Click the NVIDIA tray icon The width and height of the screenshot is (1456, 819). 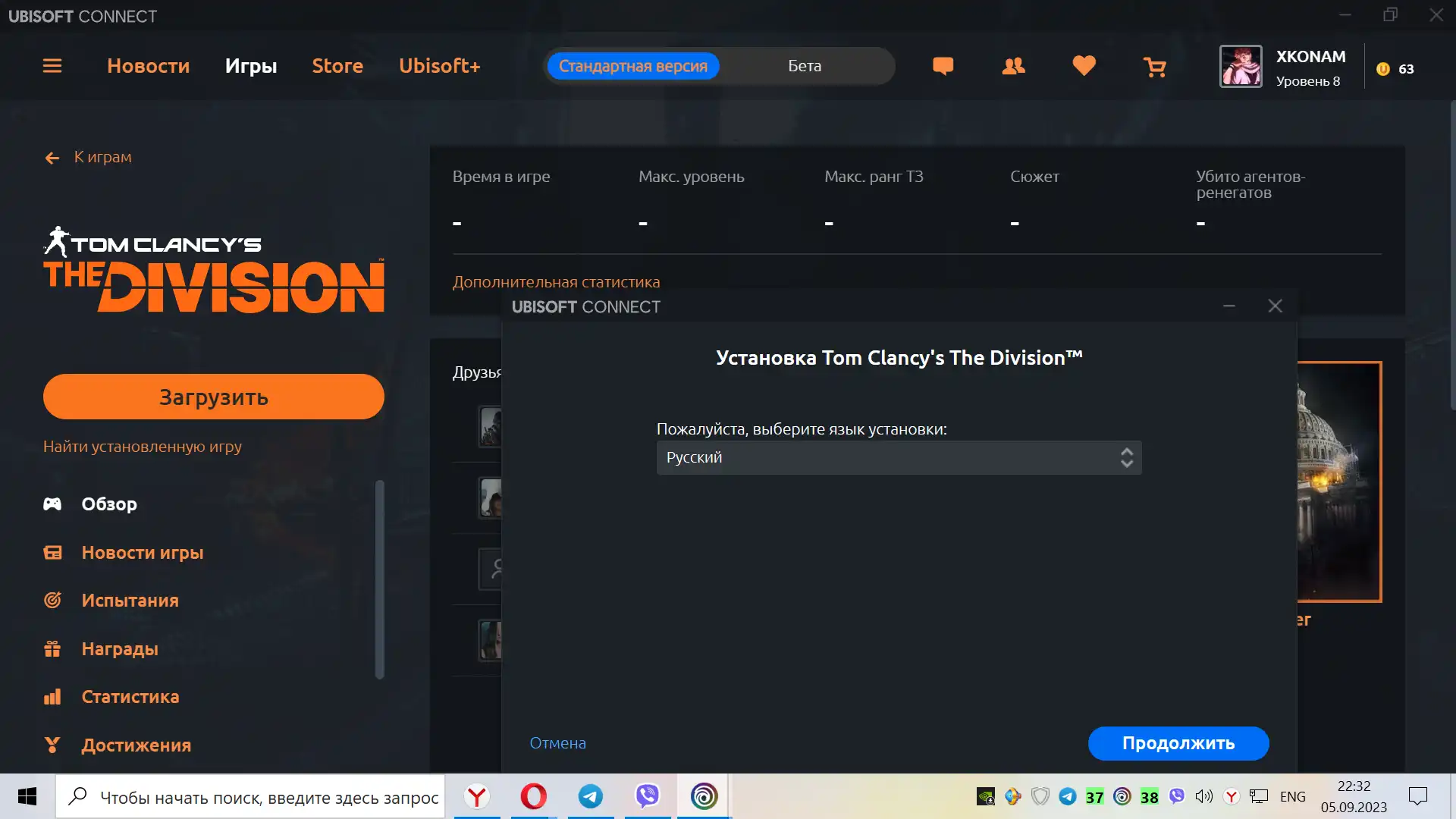tap(985, 796)
